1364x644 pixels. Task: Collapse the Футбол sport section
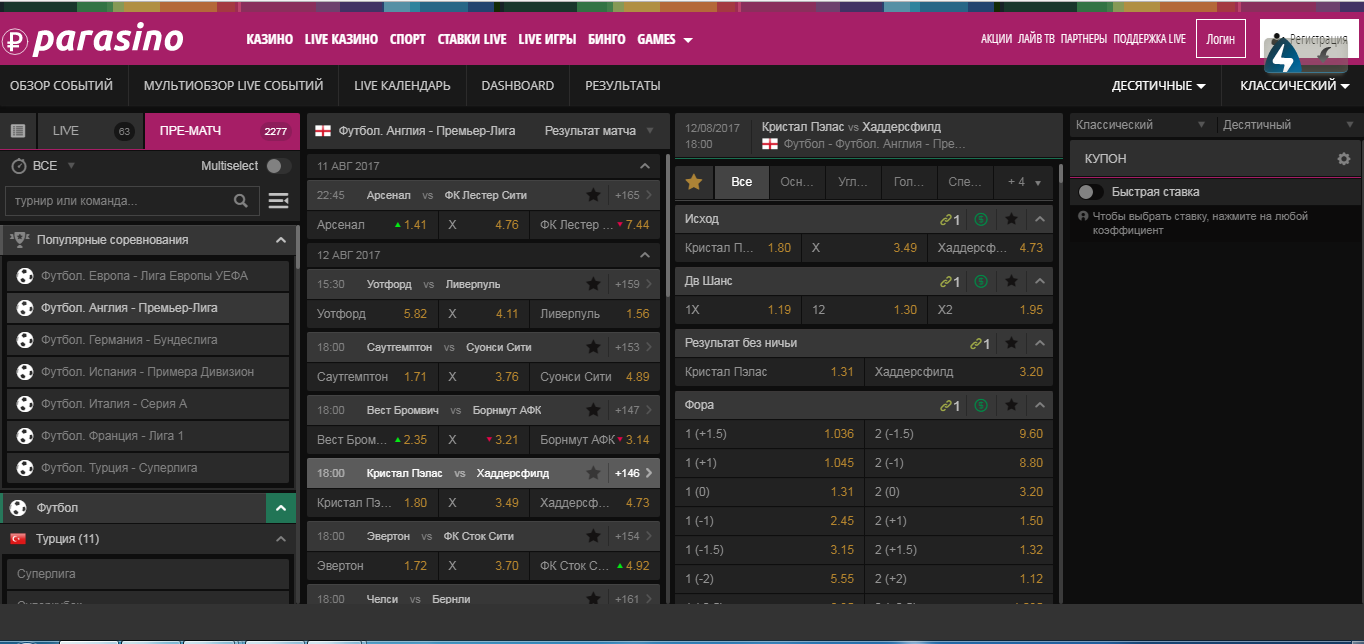pyautogui.click(x=280, y=508)
